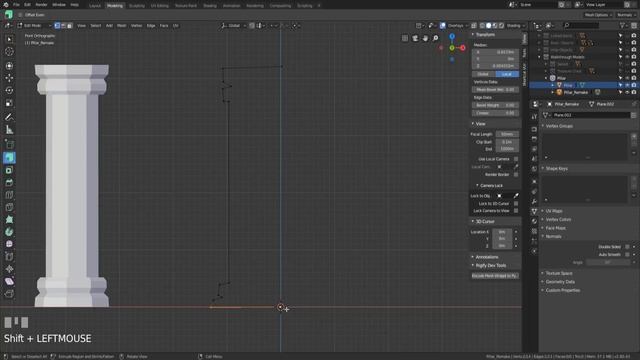The width and height of the screenshot is (640, 360).
Task: Select the 3D Cursor tool
Action: pos(9,52)
